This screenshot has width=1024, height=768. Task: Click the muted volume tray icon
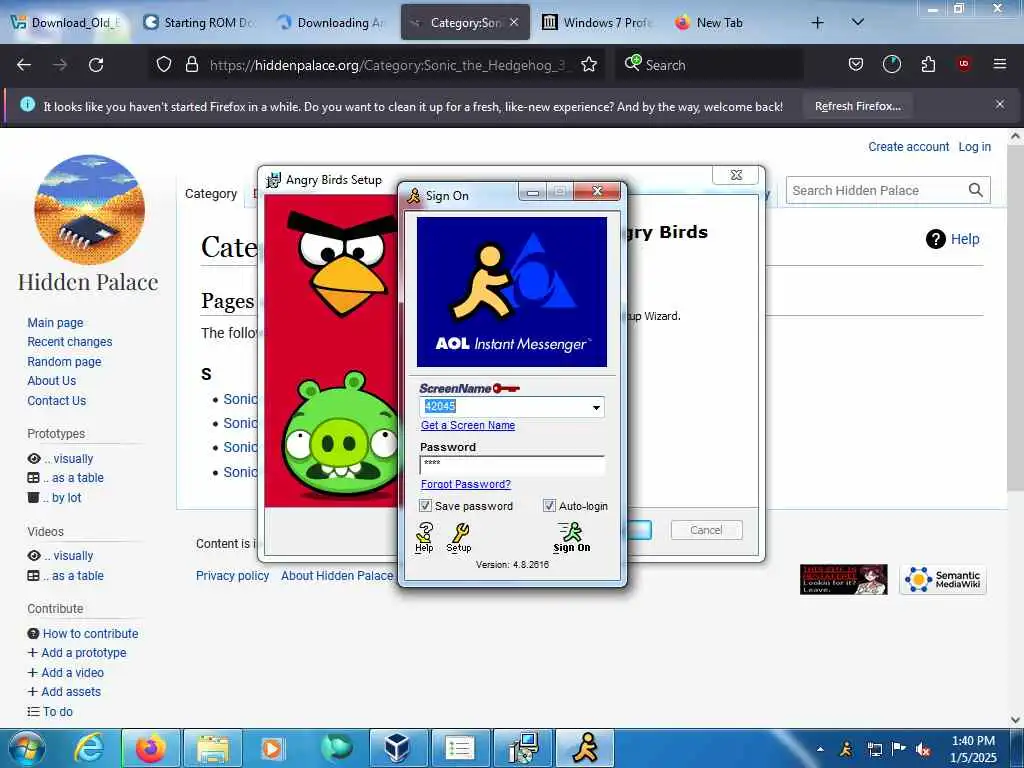tap(923, 749)
